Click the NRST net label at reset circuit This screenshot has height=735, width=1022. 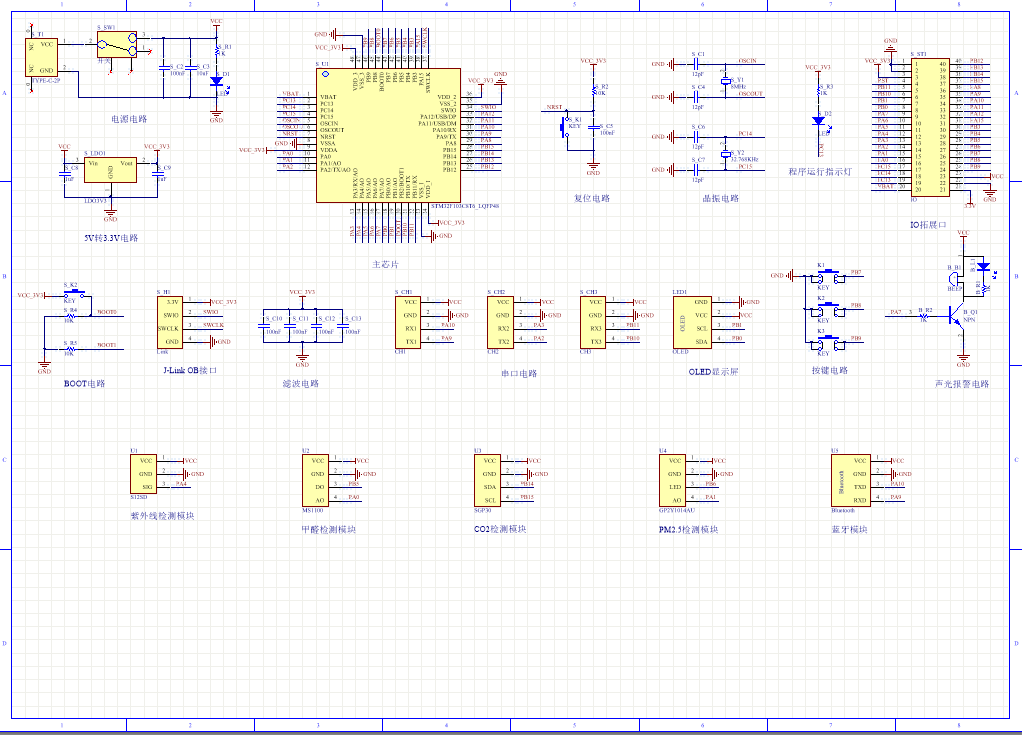coord(554,107)
